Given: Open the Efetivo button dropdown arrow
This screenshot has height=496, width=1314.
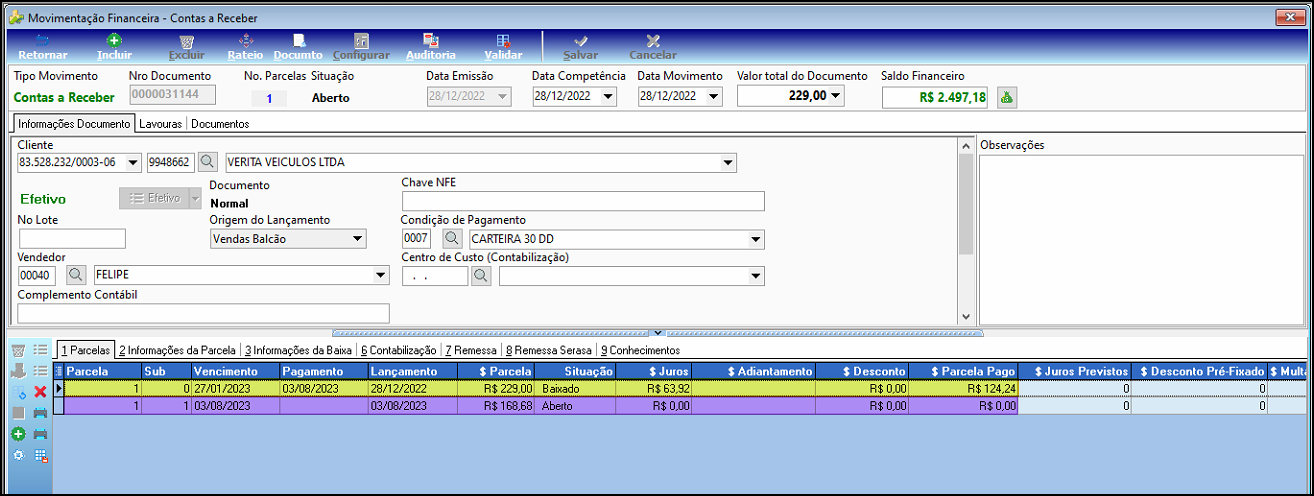Looking at the screenshot, I should point(195,198).
